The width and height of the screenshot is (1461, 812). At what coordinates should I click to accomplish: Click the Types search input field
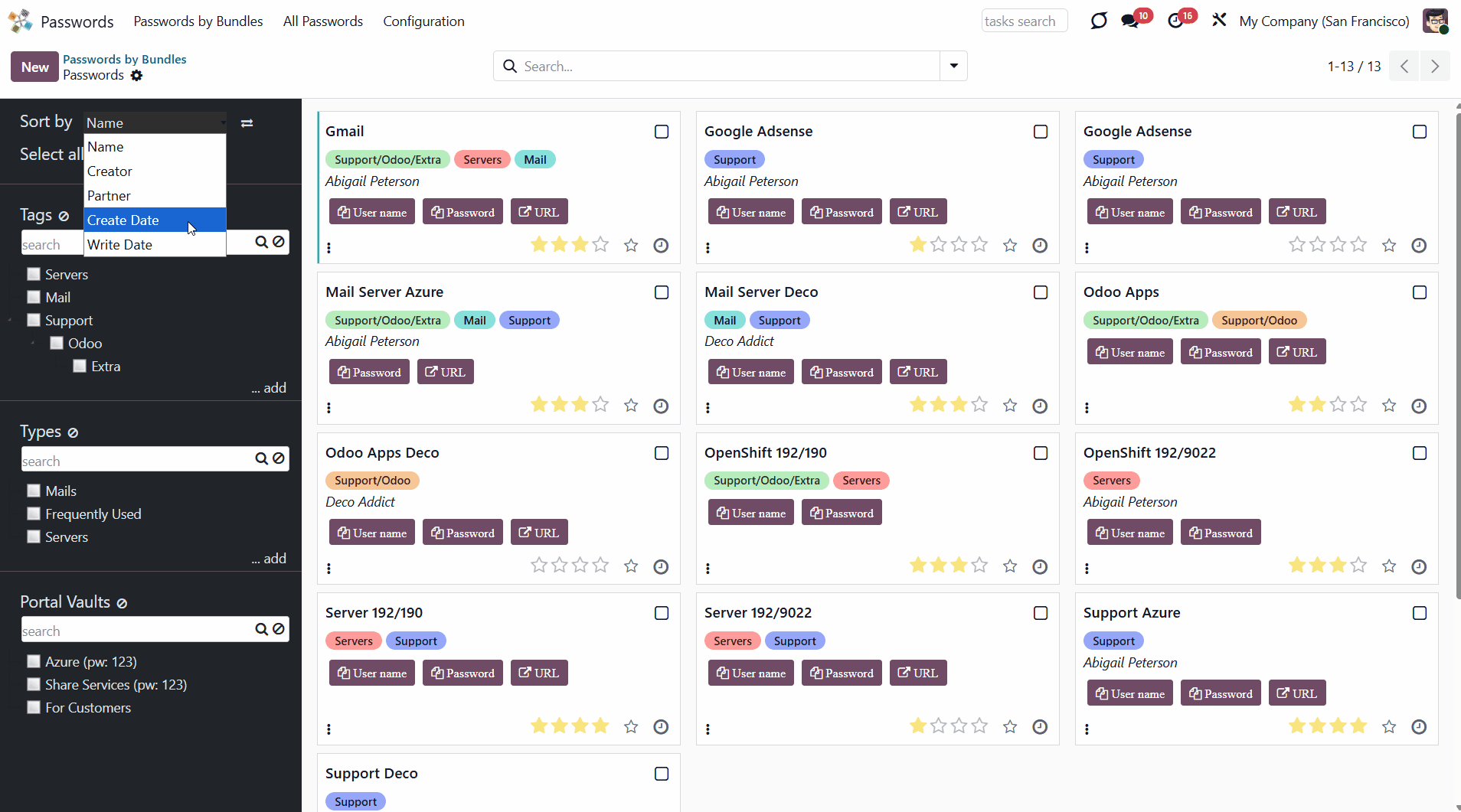pos(136,461)
